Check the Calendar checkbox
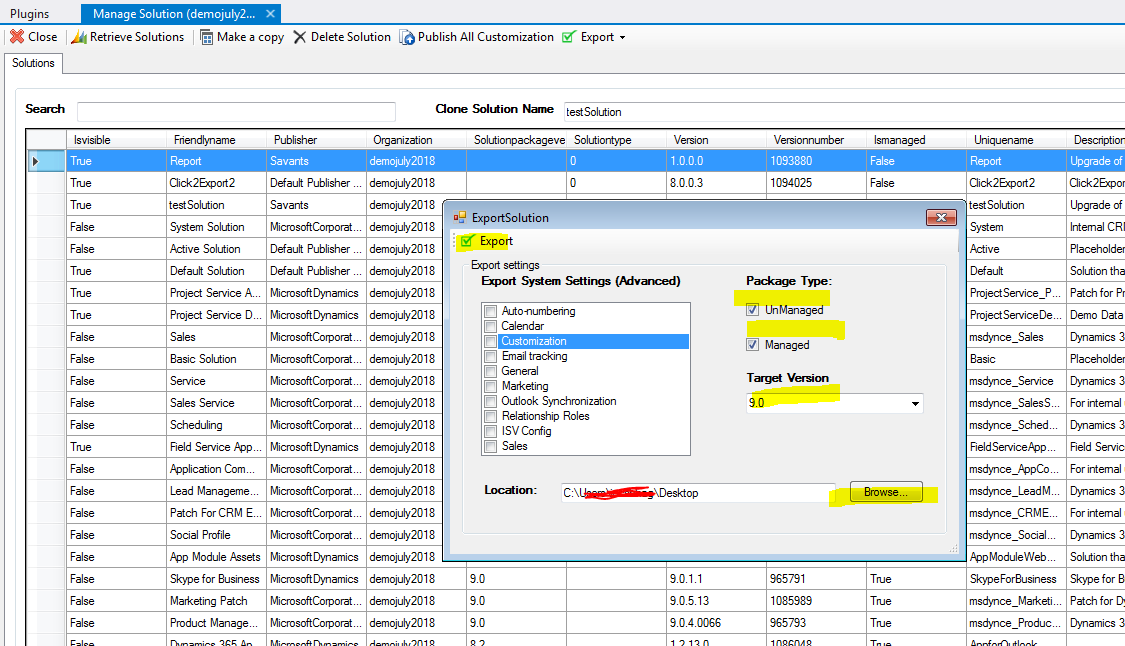 pos(491,327)
